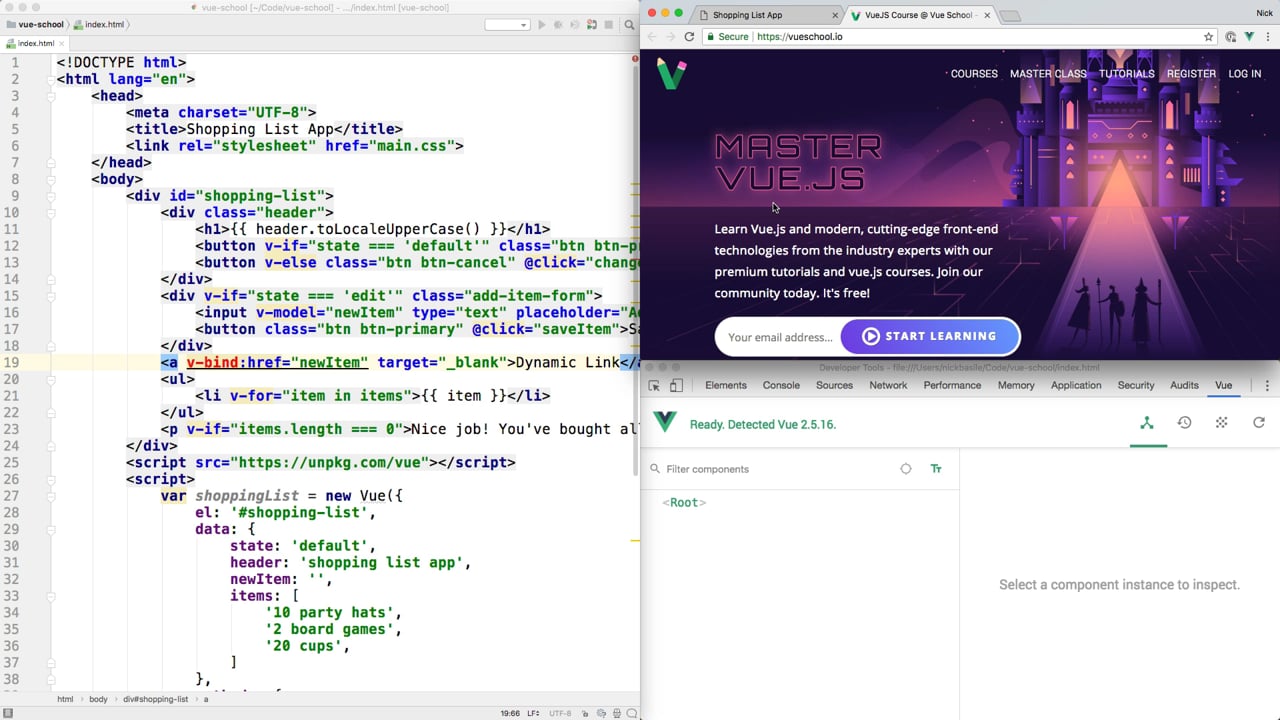Viewport: 1280px width, 720px height.
Task: Click the div#shopping-list breadcrumb at the editor bottom
Action: pos(154,699)
